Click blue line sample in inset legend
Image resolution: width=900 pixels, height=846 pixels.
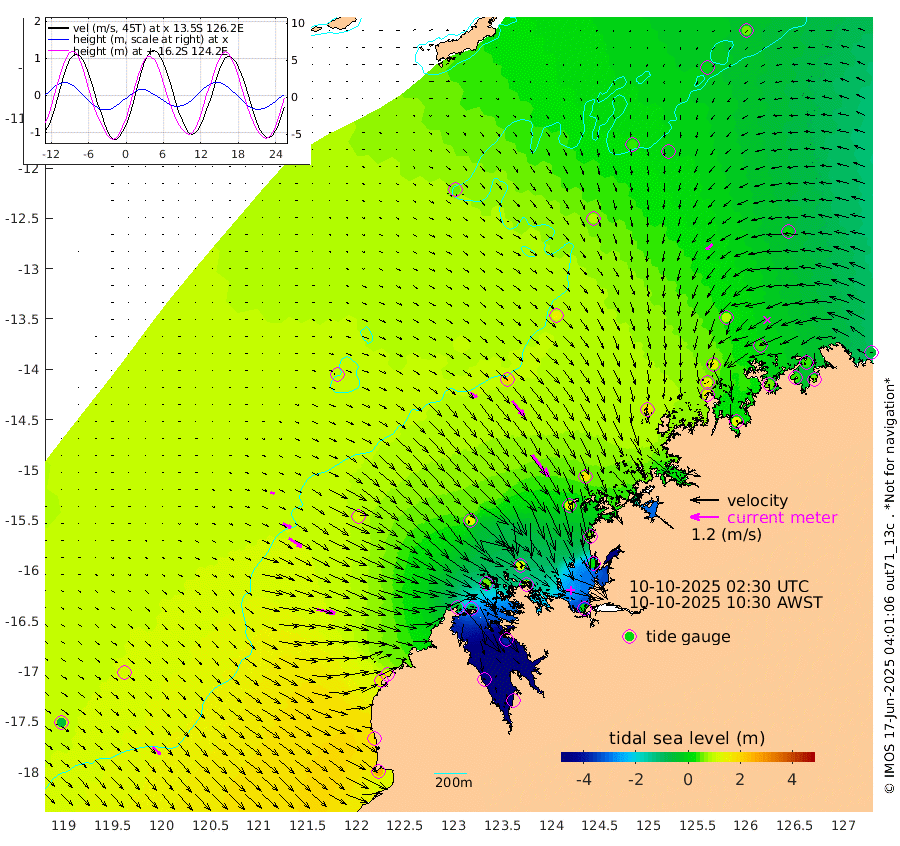coord(59,39)
